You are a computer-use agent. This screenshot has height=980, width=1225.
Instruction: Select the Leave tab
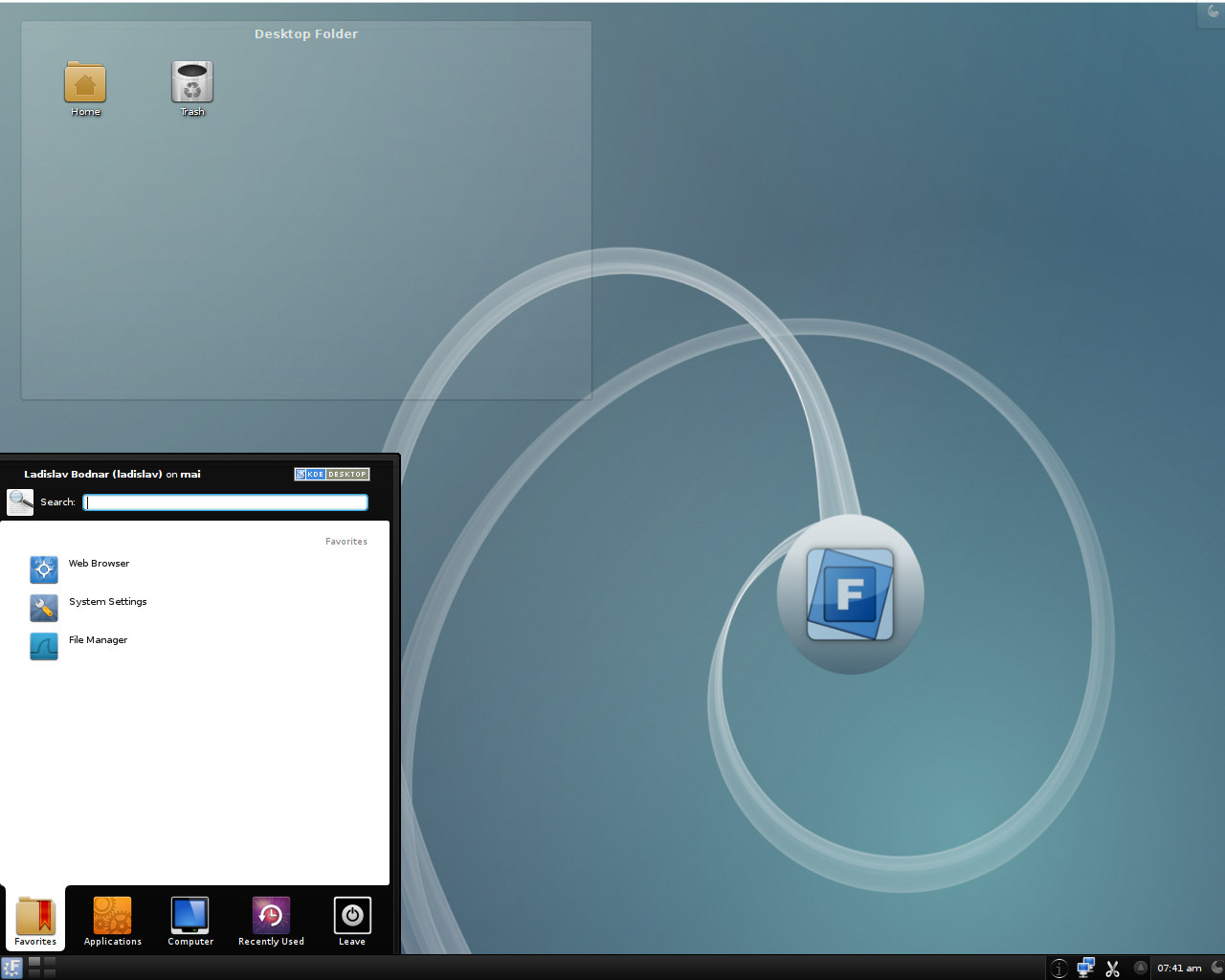(351, 921)
